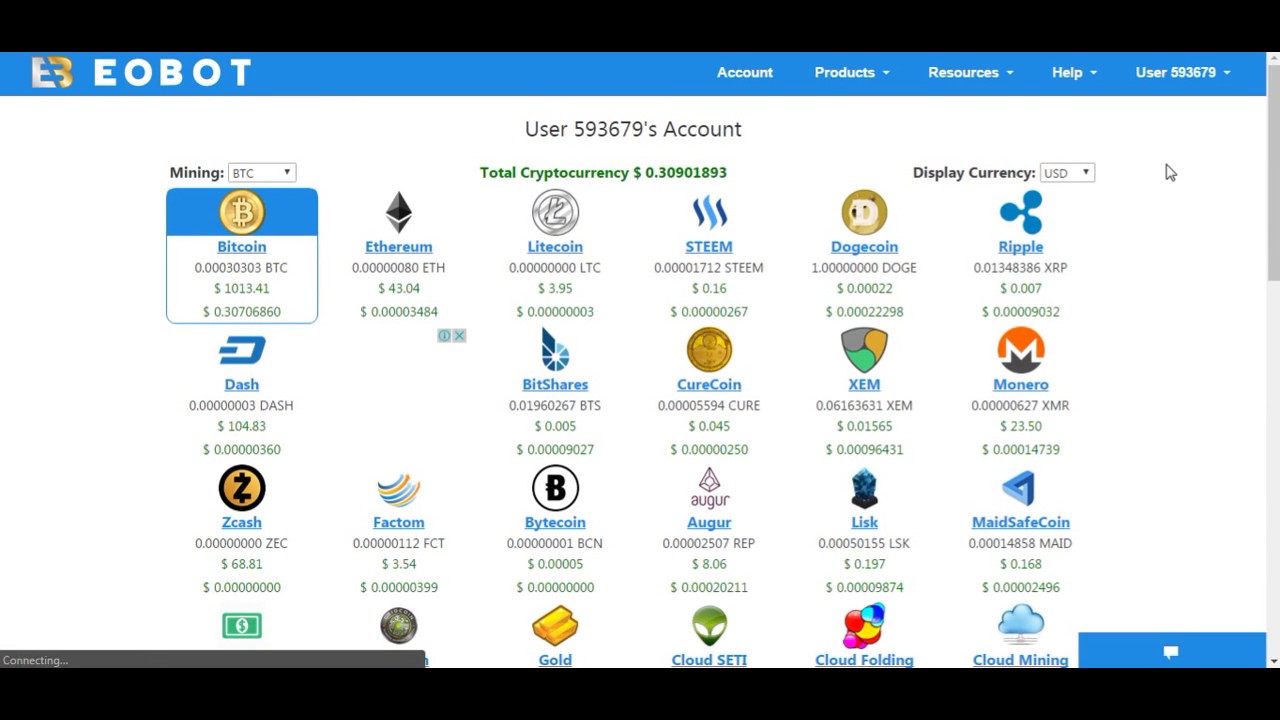Viewport: 1280px width, 720px height.
Task: Click the Dash logo icon
Action: tap(242, 350)
